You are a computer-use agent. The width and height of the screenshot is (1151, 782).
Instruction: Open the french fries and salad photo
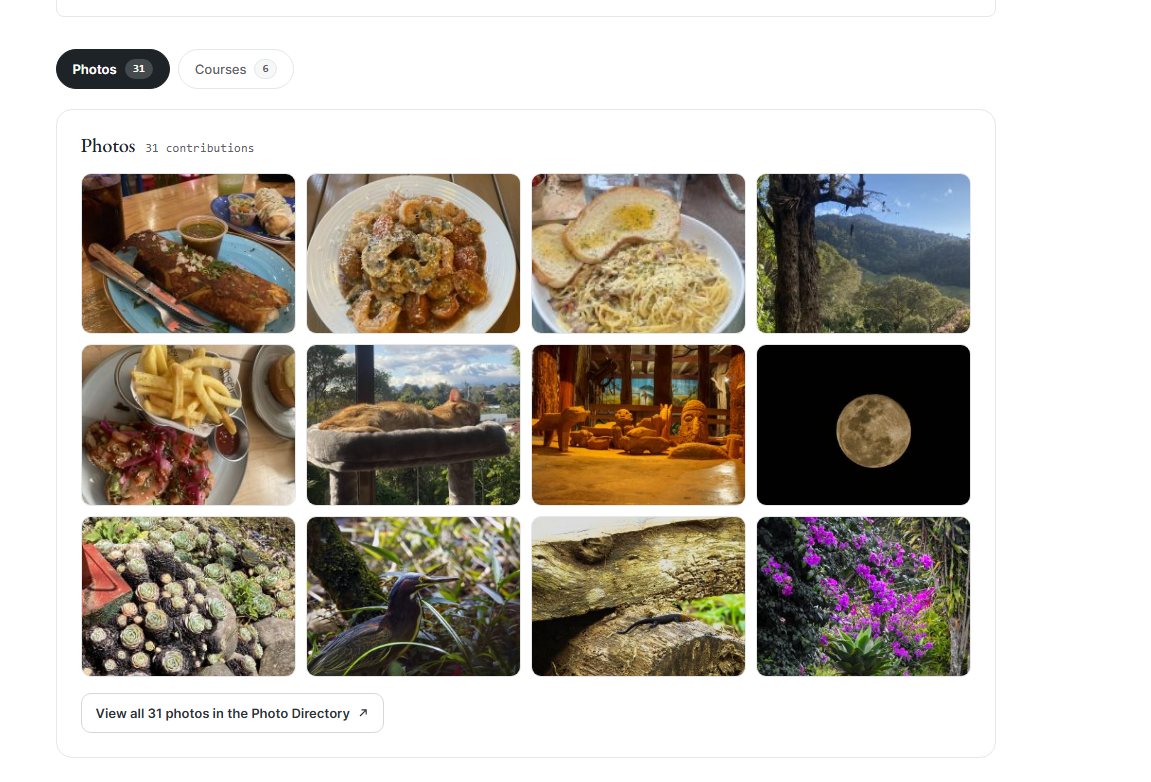pos(189,425)
